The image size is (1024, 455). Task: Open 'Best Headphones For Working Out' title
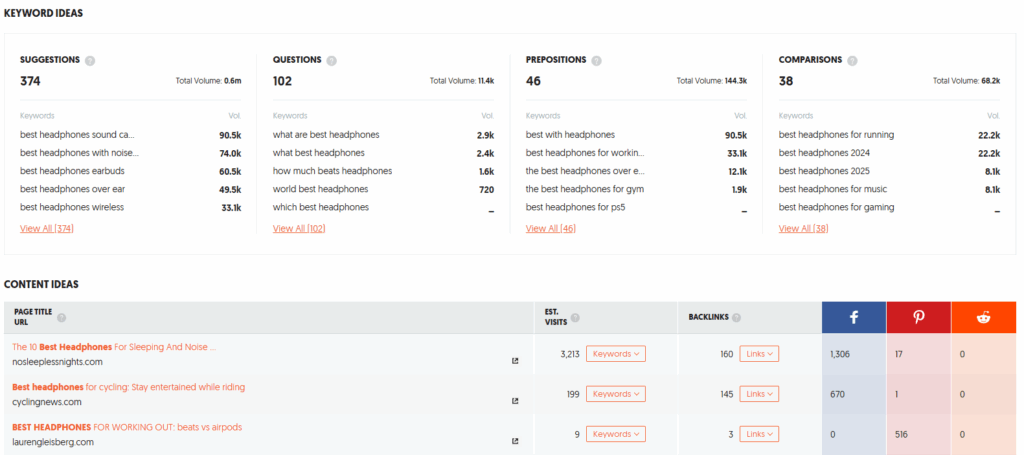127,427
